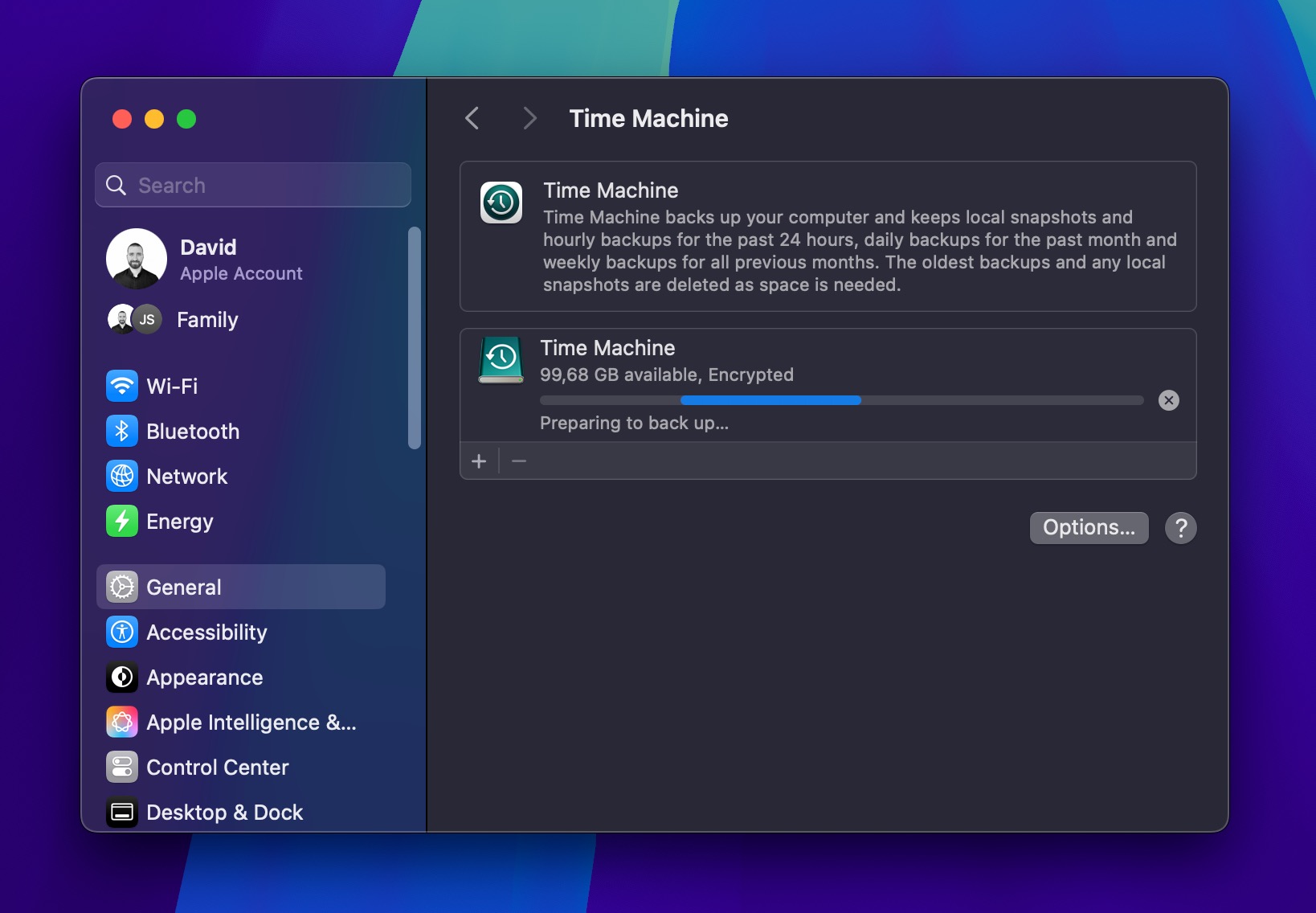
Task: Open the Time Machine disk icon
Action: click(x=500, y=360)
